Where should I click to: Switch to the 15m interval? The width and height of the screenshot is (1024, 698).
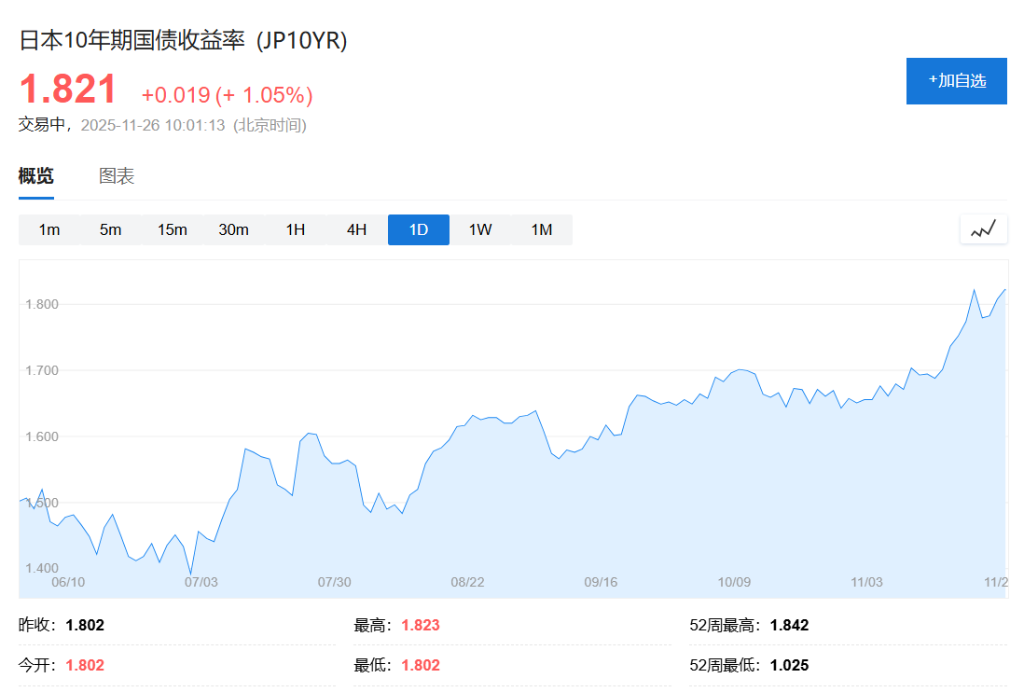tap(172, 229)
